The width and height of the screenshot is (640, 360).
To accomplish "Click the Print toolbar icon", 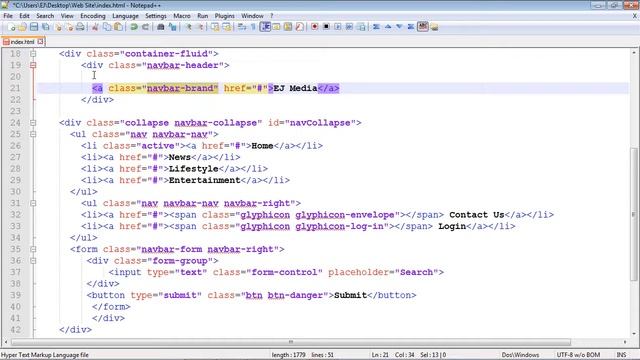I will [x=80, y=27].
